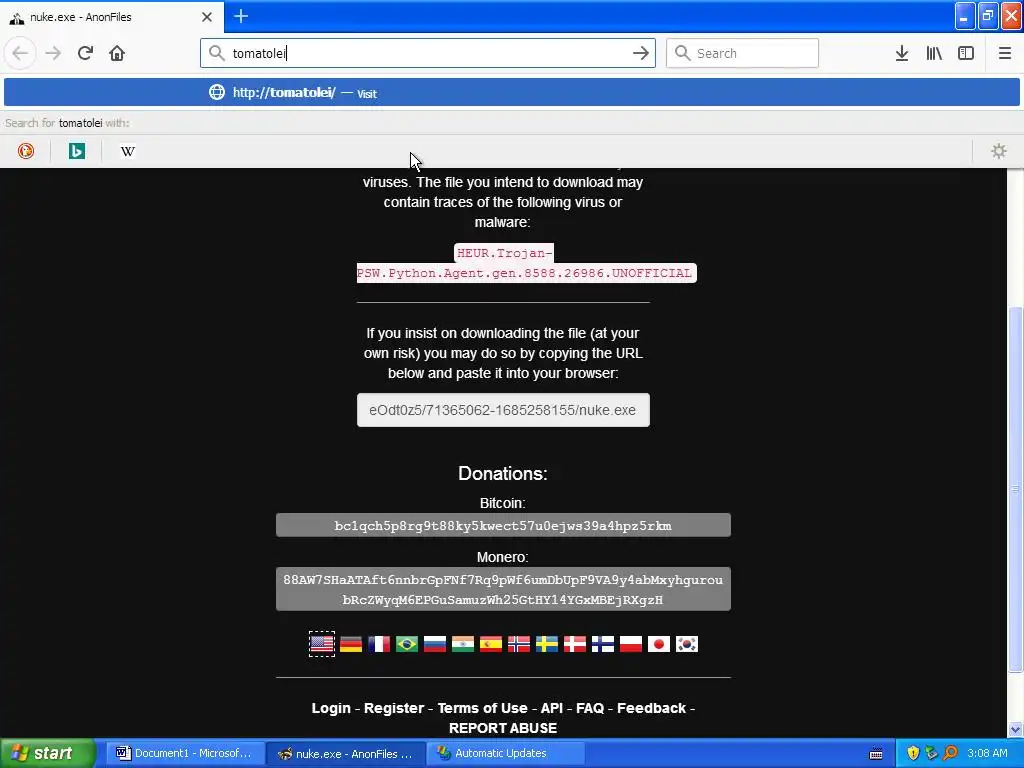Search with Bing engine icon
Screen dimensions: 1024x768
[76, 151]
